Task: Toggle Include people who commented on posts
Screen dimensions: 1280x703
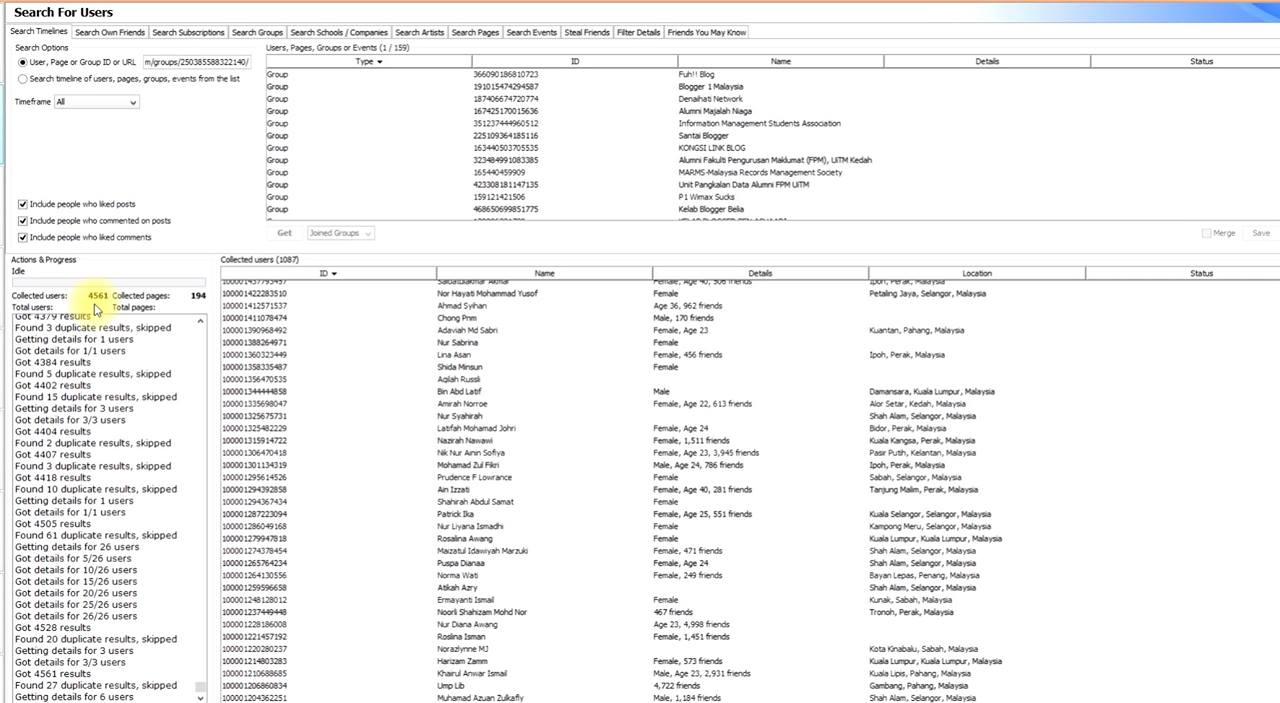Action: point(94,221)
